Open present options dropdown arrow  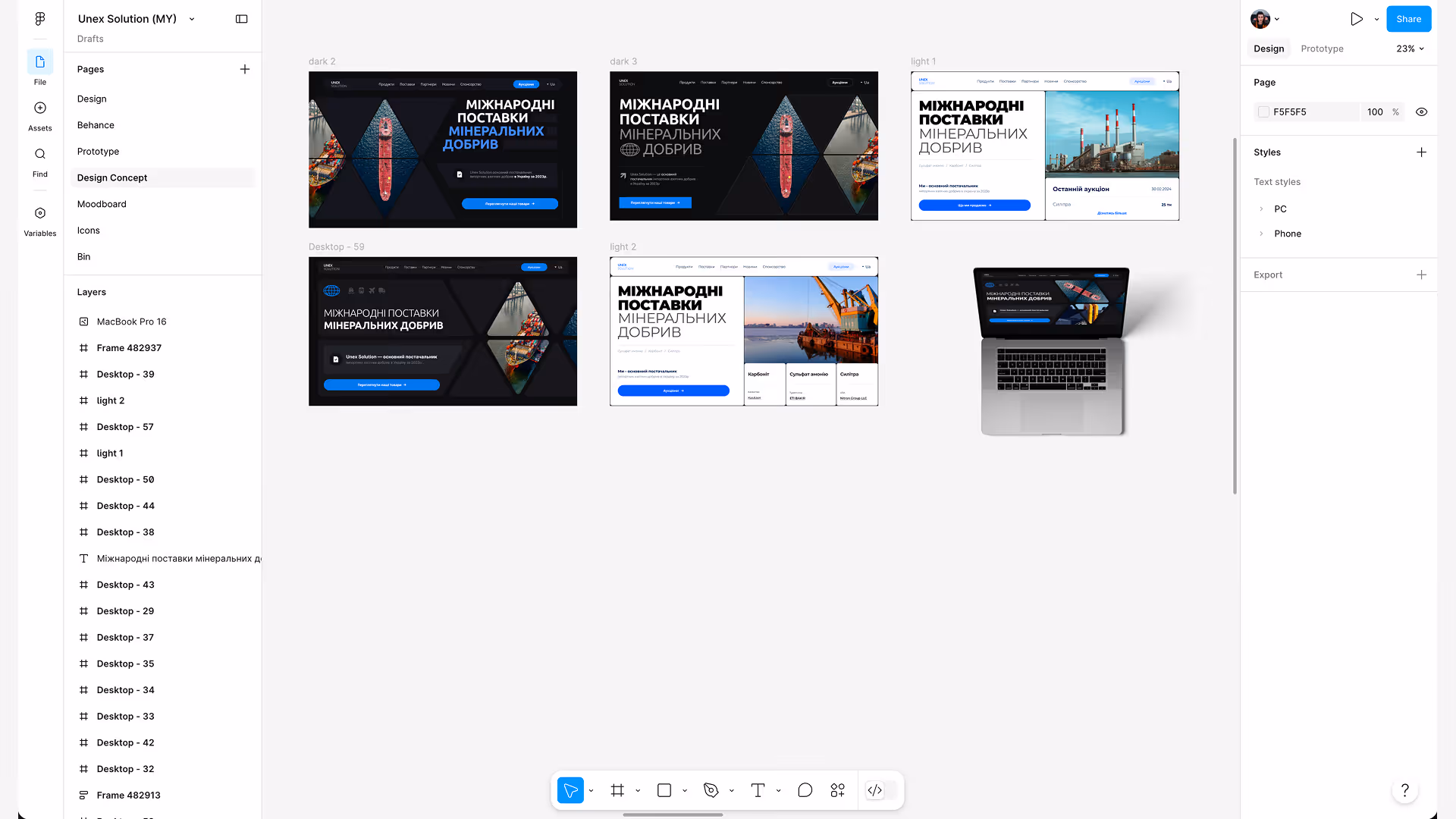coord(1376,19)
